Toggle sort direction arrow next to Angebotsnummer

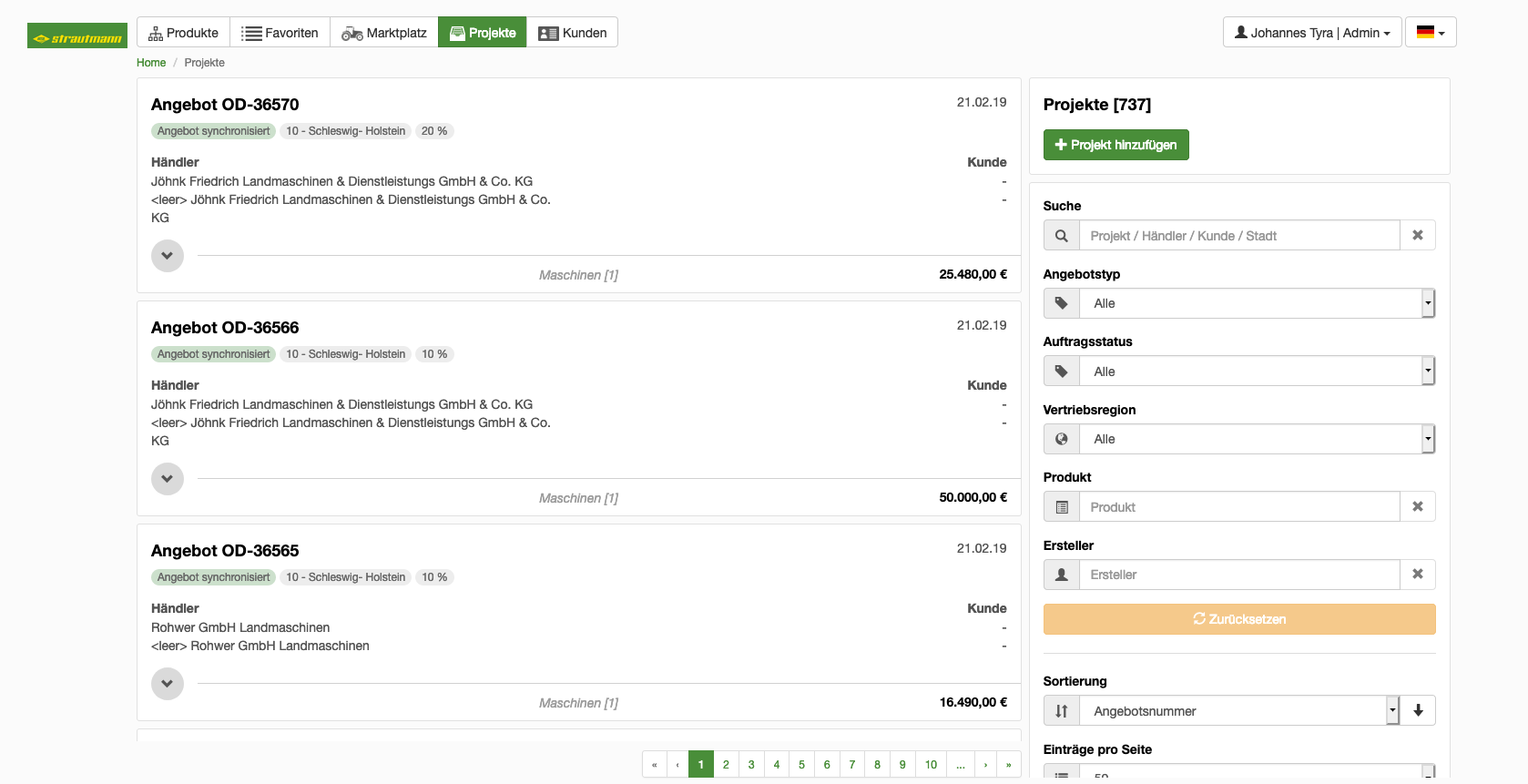1418,710
